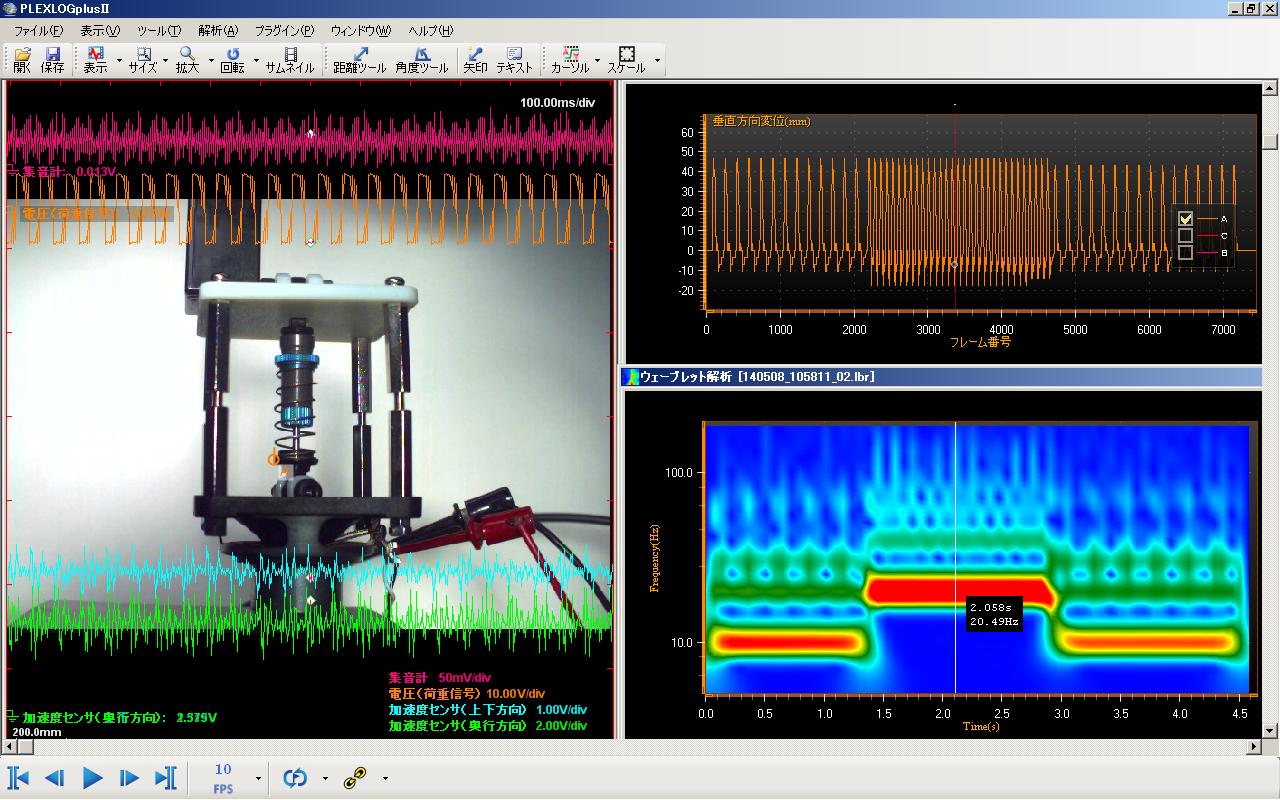Jump to the last frame
The height and width of the screenshot is (800, 1280).
(x=165, y=778)
